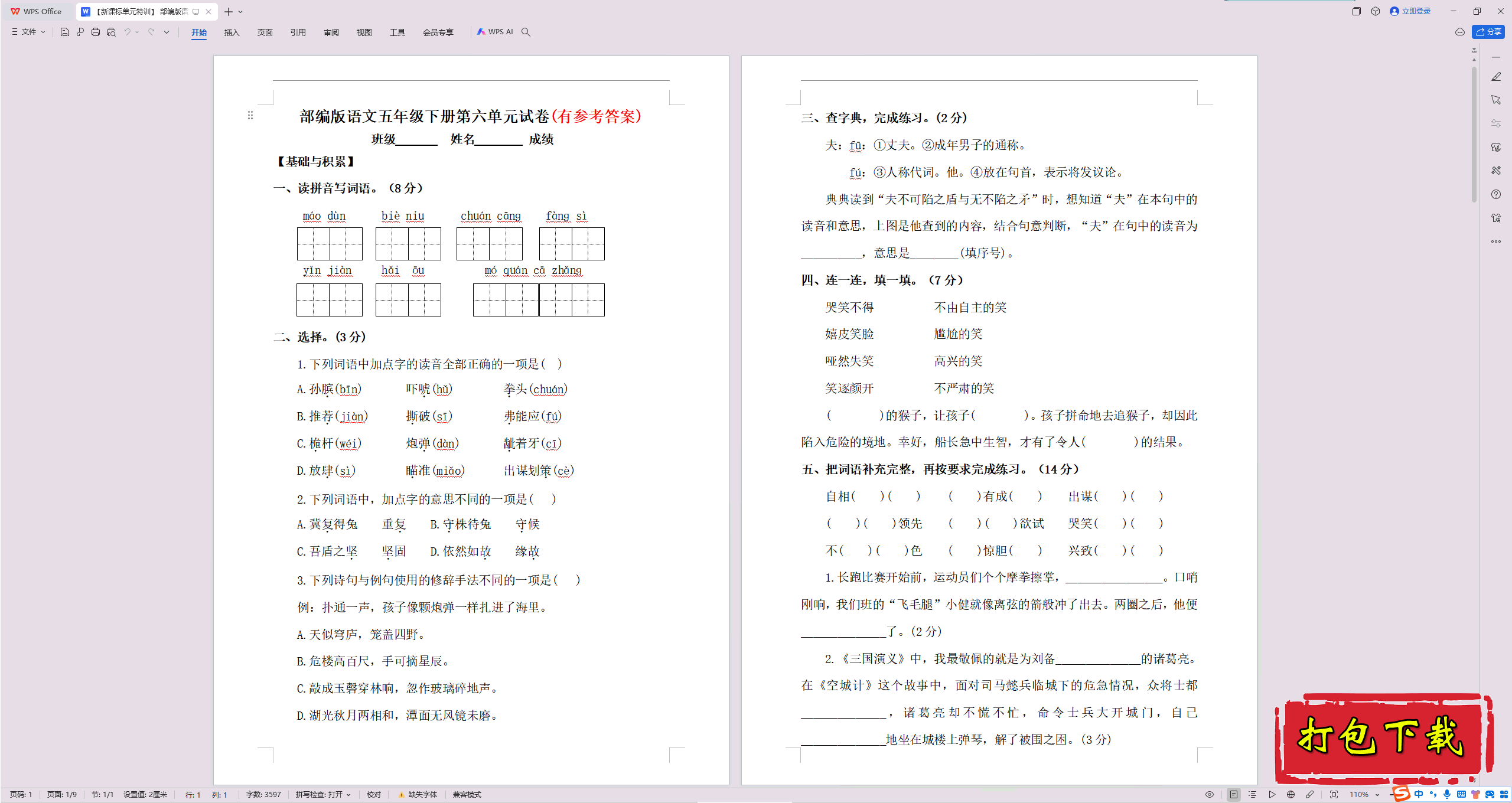This screenshot has width=1512, height=803.
Task: Open the help question mark icon
Action: pyautogui.click(x=1496, y=194)
